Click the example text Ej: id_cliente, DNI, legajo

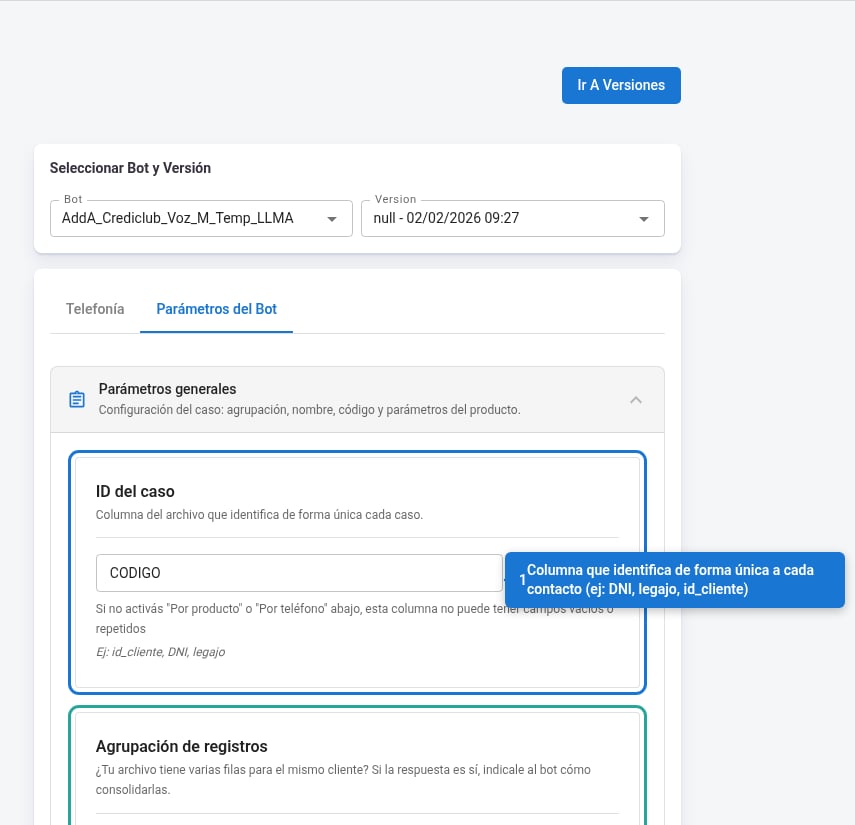point(160,652)
